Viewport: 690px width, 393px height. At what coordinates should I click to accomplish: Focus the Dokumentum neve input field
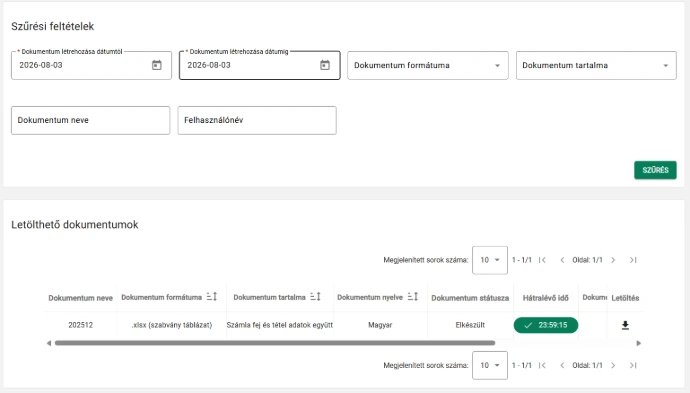[91, 120]
